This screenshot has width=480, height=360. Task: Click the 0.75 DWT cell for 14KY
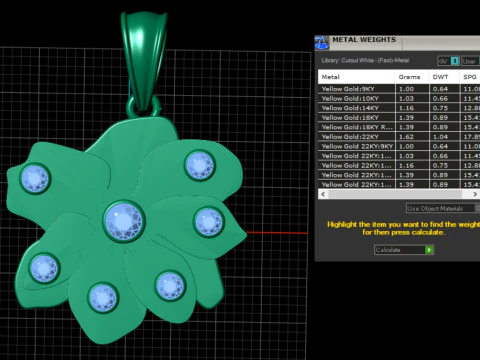(444, 108)
